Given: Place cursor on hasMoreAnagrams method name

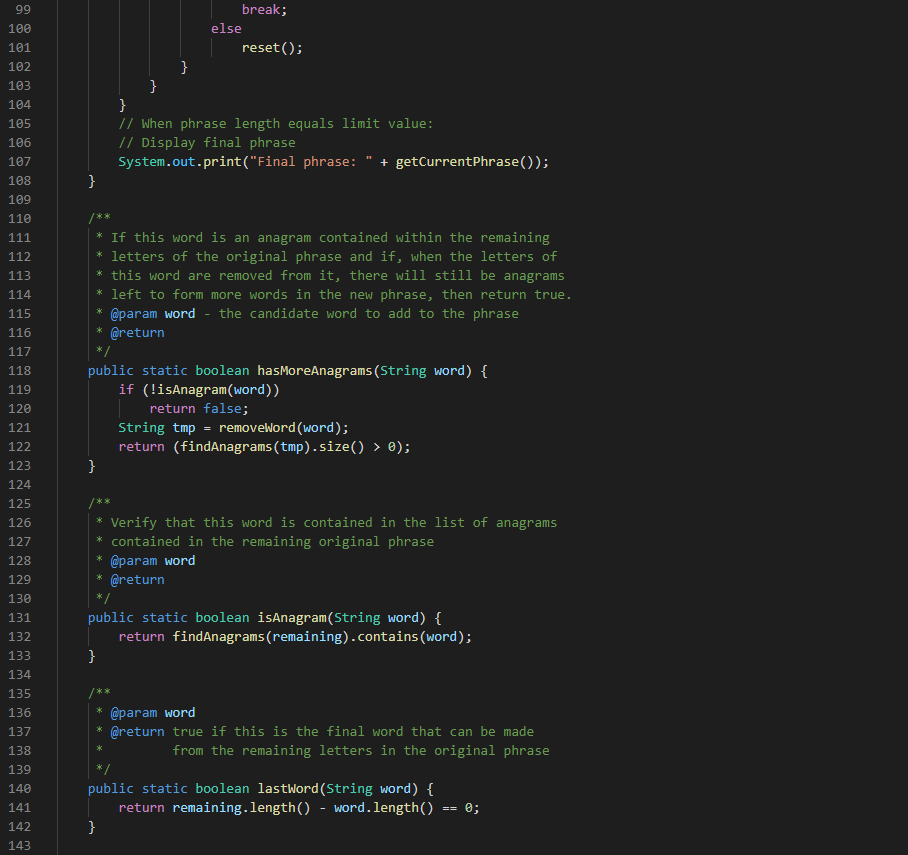Looking at the screenshot, I should [315, 370].
